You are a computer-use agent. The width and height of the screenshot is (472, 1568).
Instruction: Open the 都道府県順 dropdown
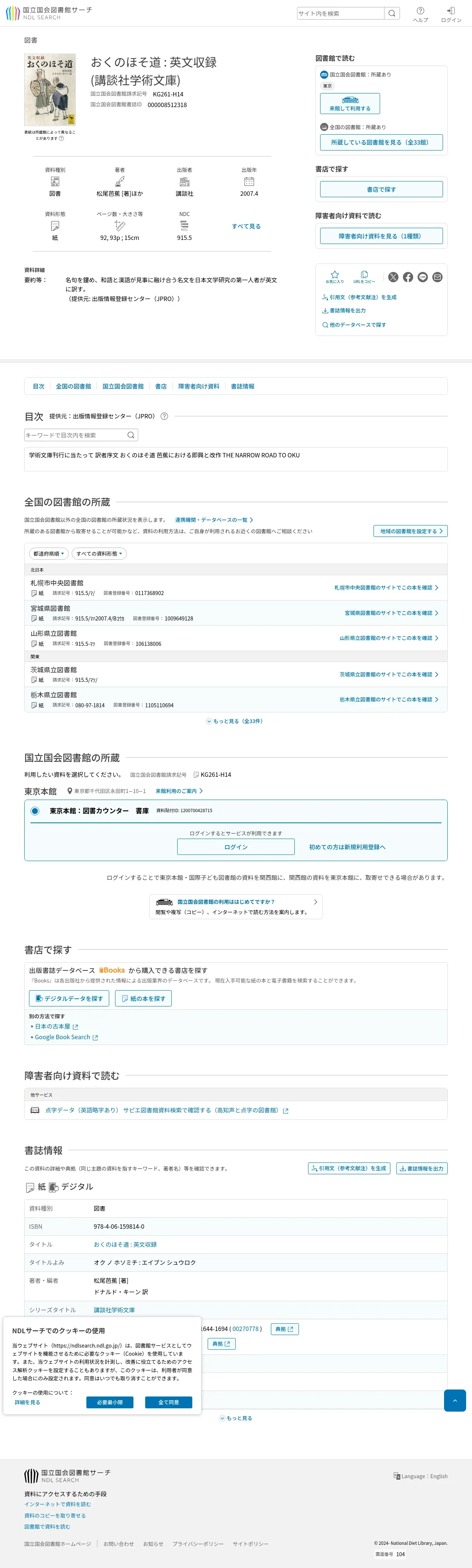click(49, 554)
